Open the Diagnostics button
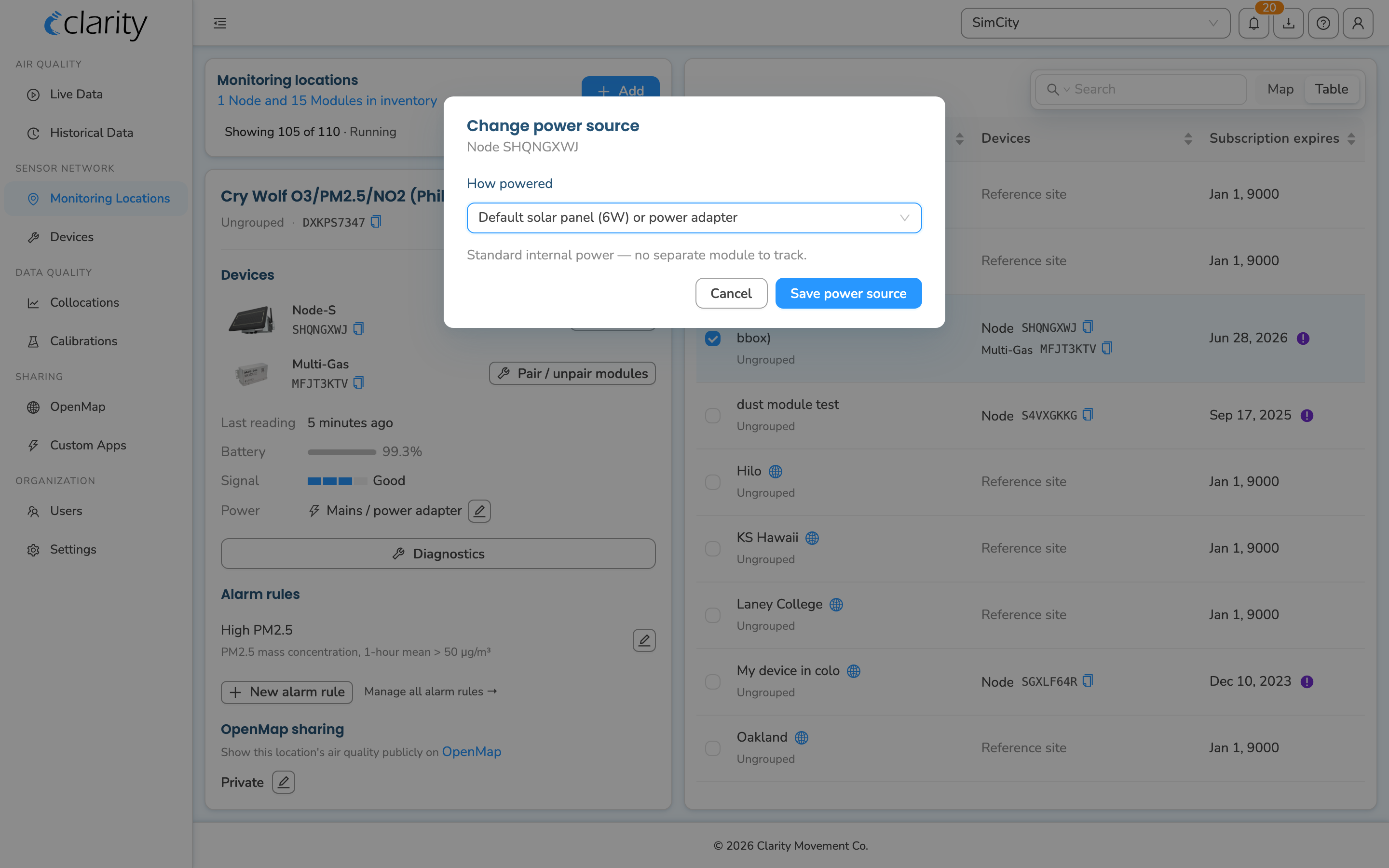 click(x=438, y=554)
